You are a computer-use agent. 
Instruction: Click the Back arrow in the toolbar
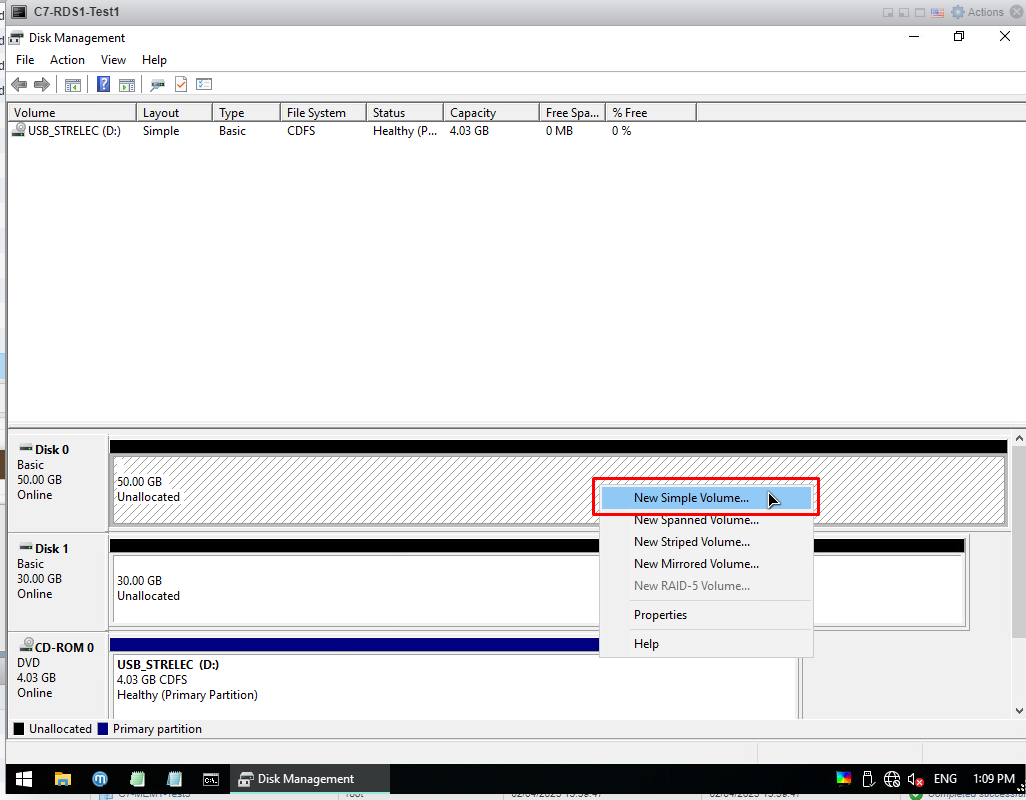pos(18,85)
